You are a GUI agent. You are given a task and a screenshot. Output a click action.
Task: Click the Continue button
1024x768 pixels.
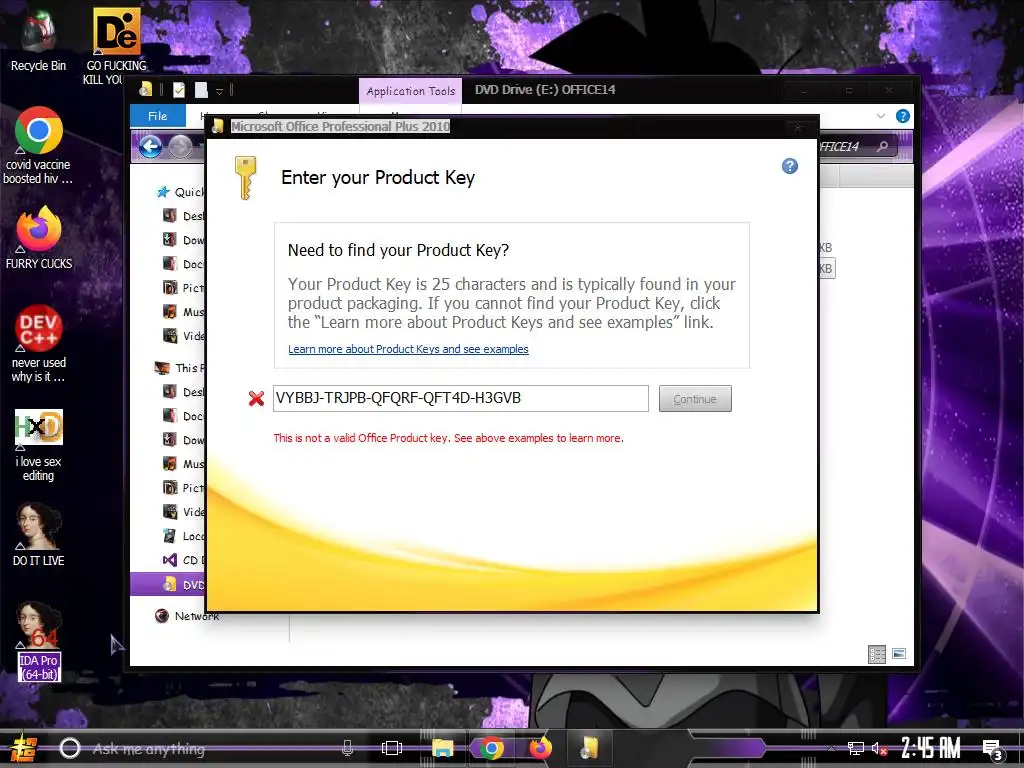pyautogui.click(x=695, y=398)
